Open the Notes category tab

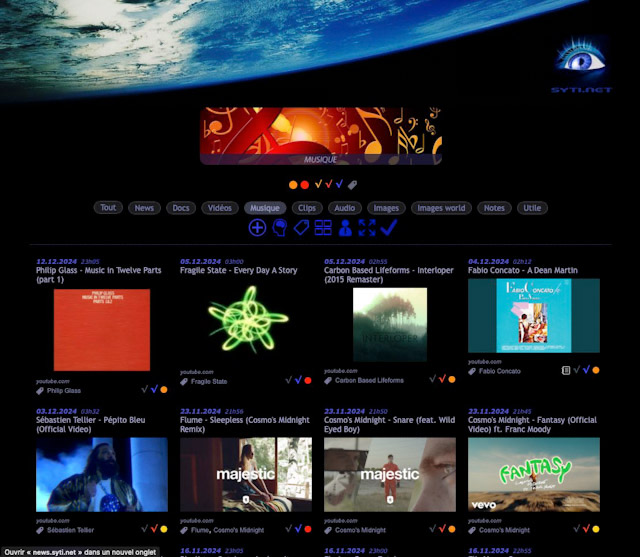(x=494, y=208)
